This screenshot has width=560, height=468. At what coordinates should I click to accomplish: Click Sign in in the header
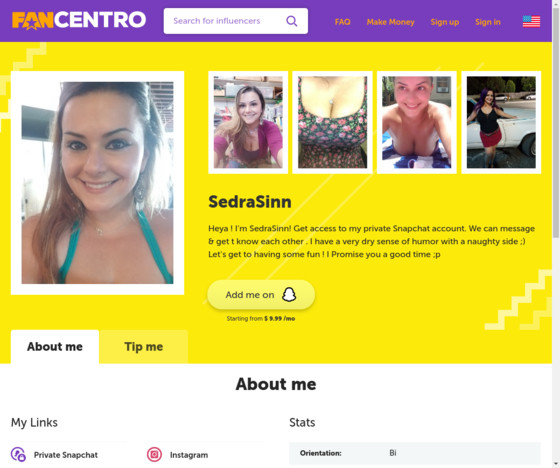[488, 22]
